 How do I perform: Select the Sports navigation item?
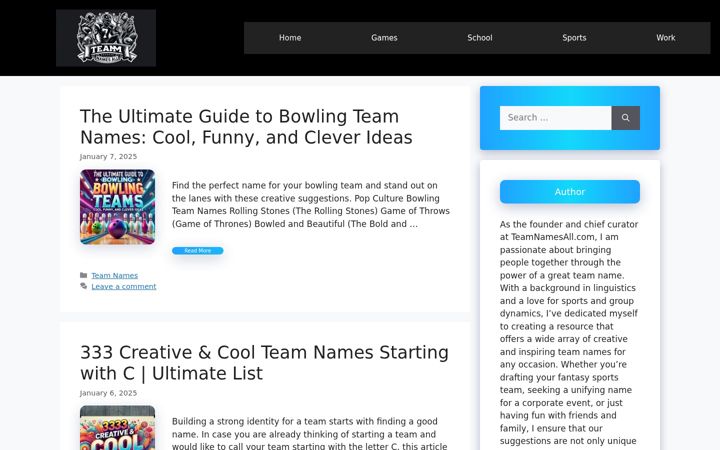(574, 38)
